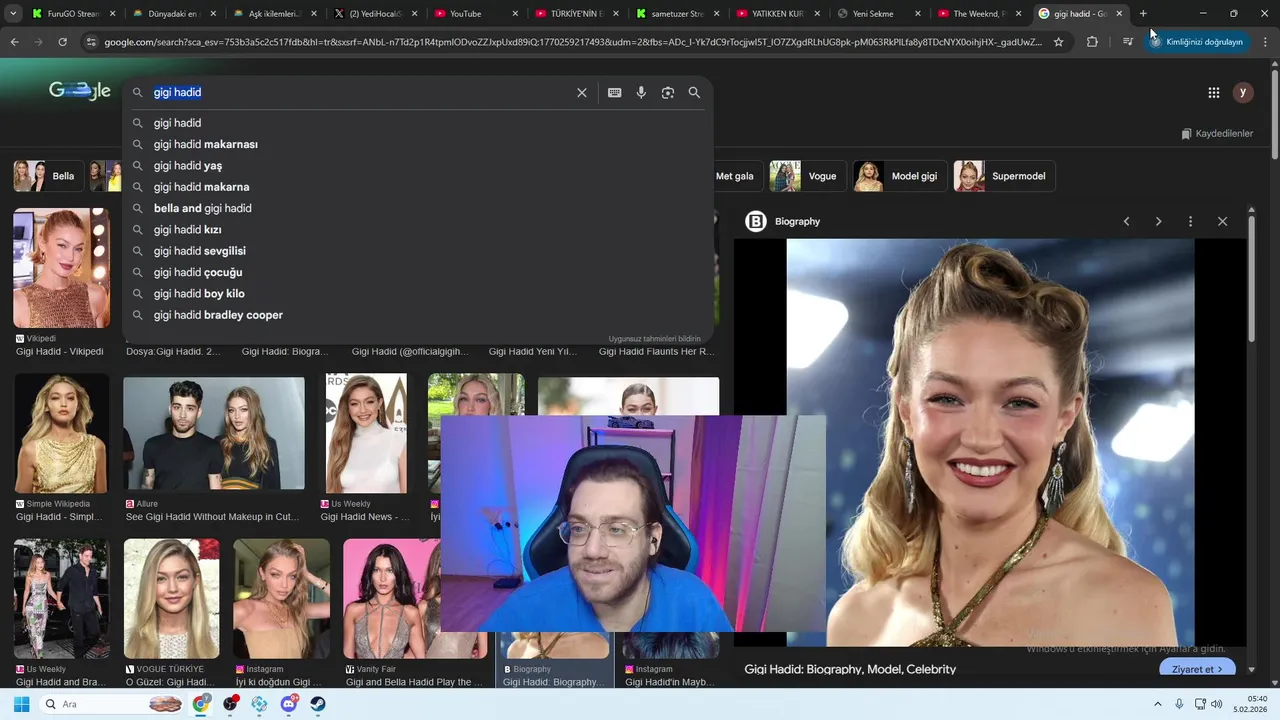Viewport: 1280px width, 720px height.
Task: Clear the search box with the X icon
Action: pos(582,92)
